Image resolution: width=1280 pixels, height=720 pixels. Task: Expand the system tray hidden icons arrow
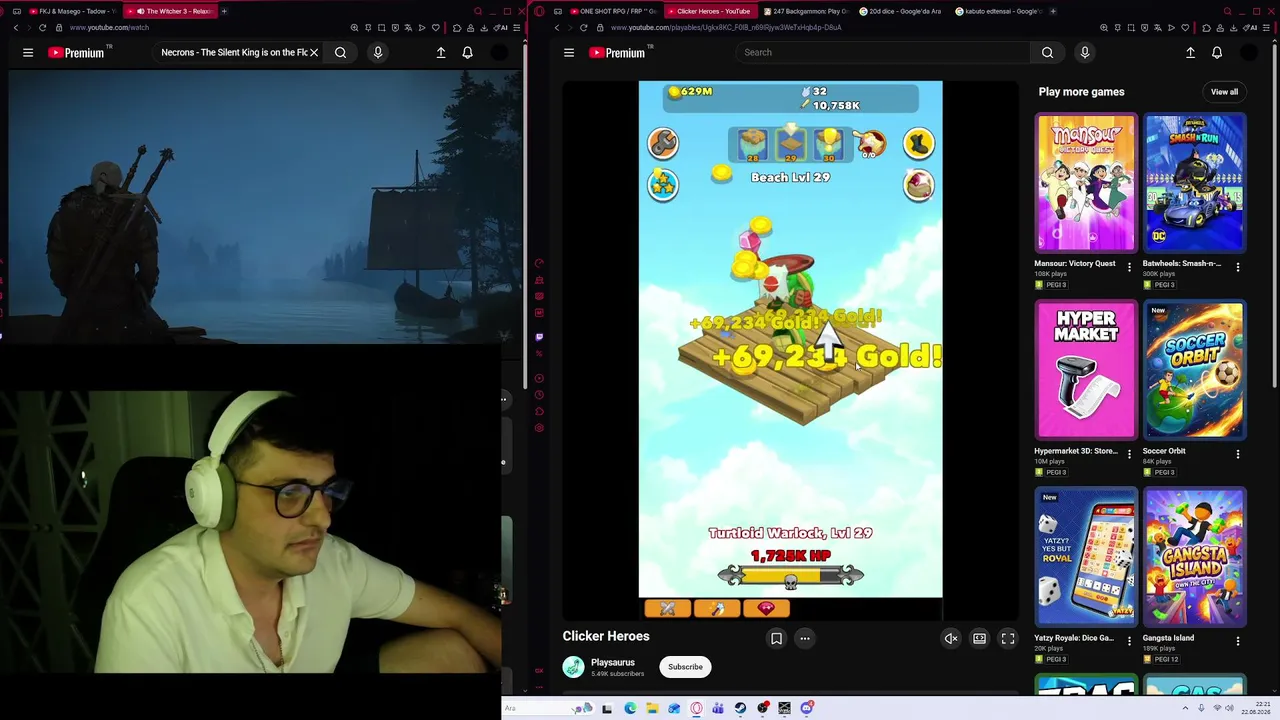(1186, 709)
